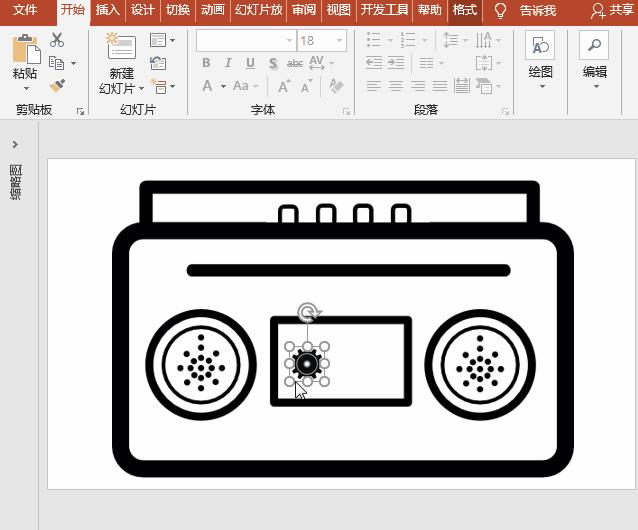Screen dimensions: 638x530
Task: Click the Editing (编辑) magnifier button
Action: pos(594,59)
